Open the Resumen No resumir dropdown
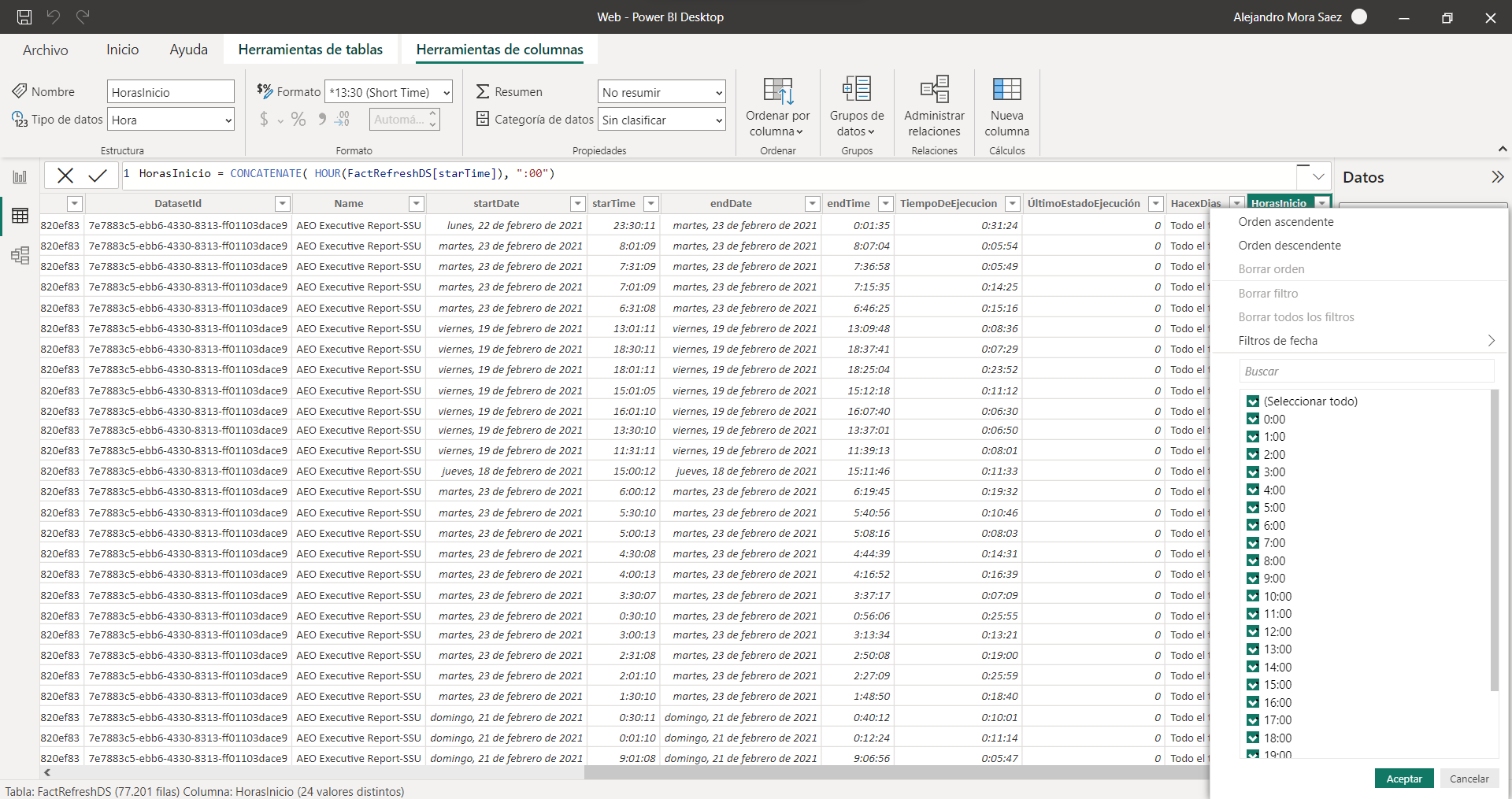Screen dimensions: 1512x799 pyautogui.click(x=661, y=92)
